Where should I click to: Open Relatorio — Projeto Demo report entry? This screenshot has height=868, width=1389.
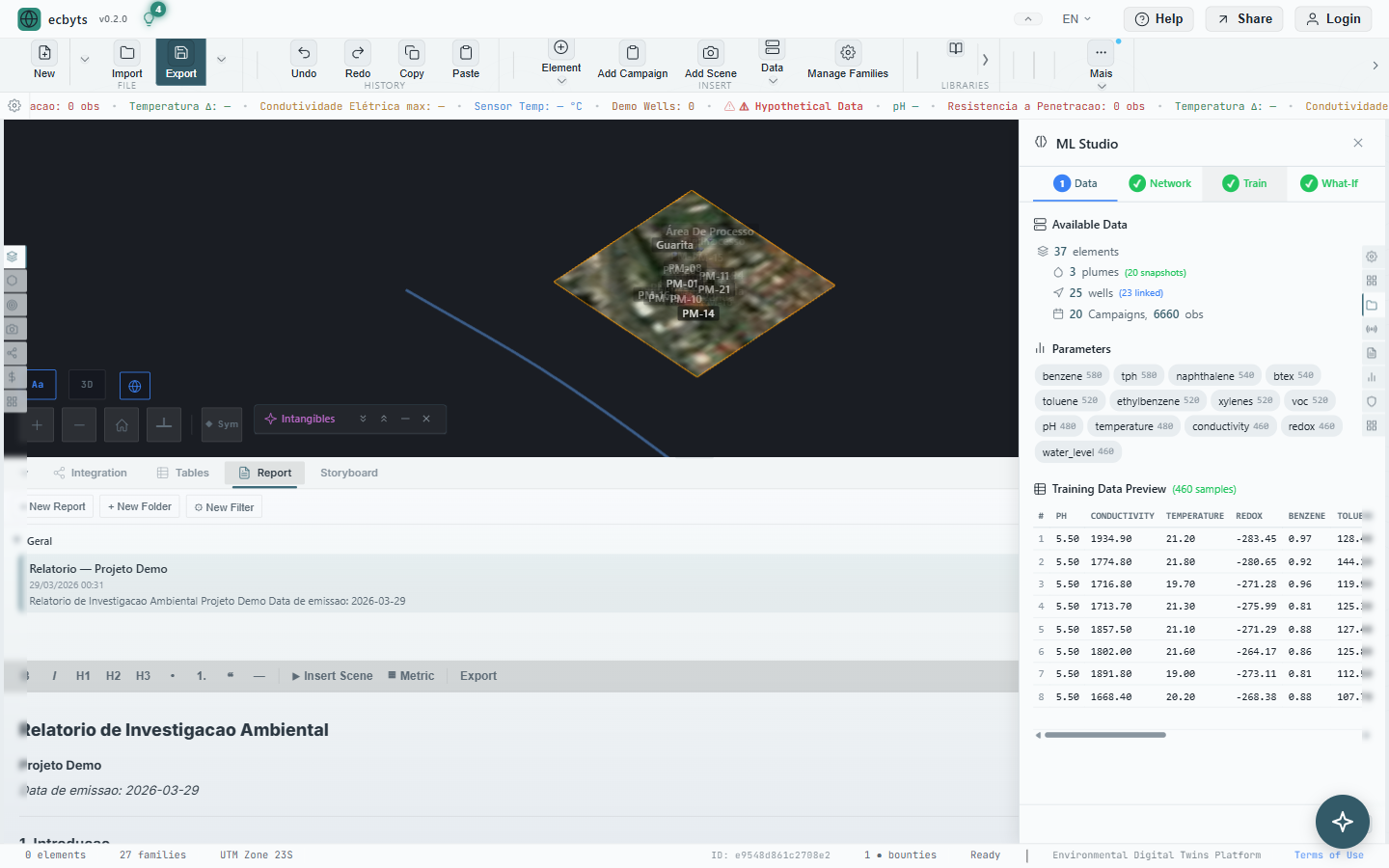click(519, 583)
